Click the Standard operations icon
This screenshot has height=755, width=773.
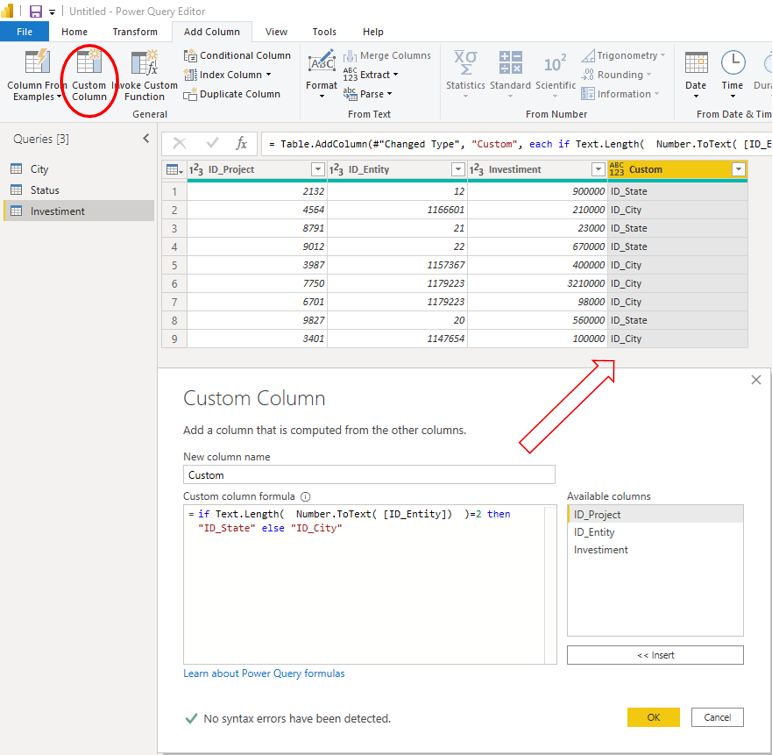(510, 63)
